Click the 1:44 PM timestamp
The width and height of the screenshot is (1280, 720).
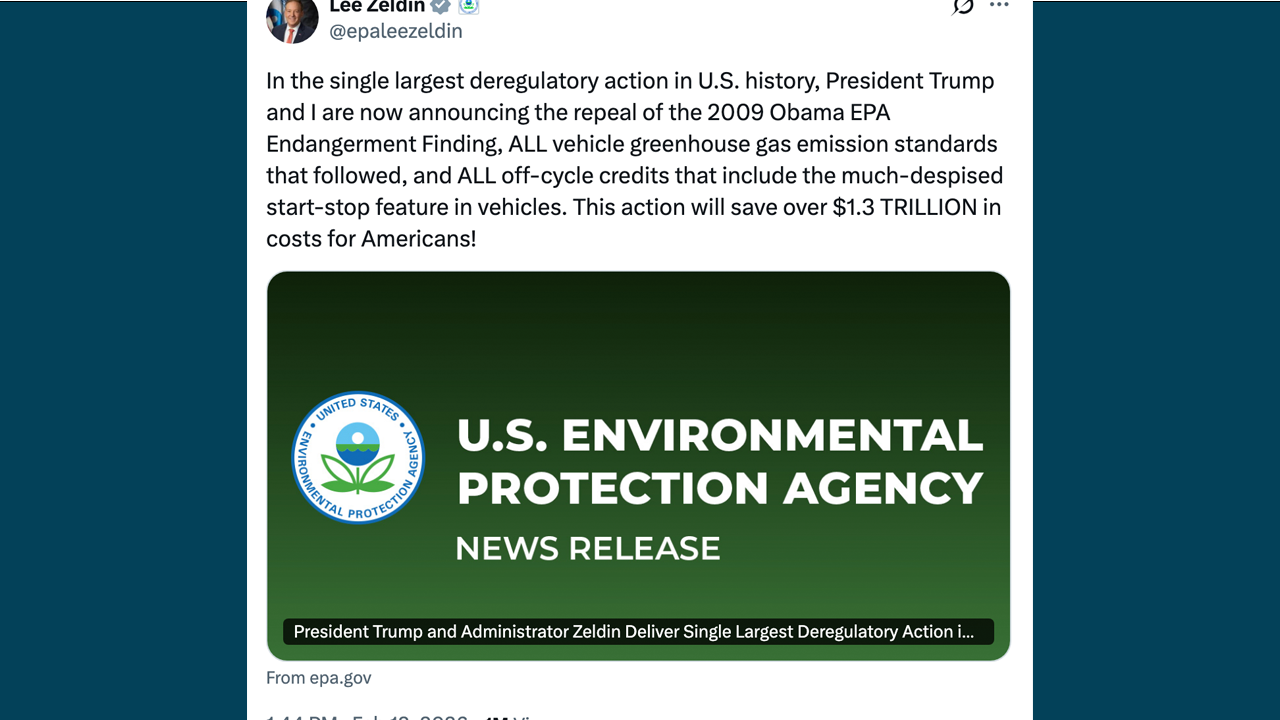[296, 716]
